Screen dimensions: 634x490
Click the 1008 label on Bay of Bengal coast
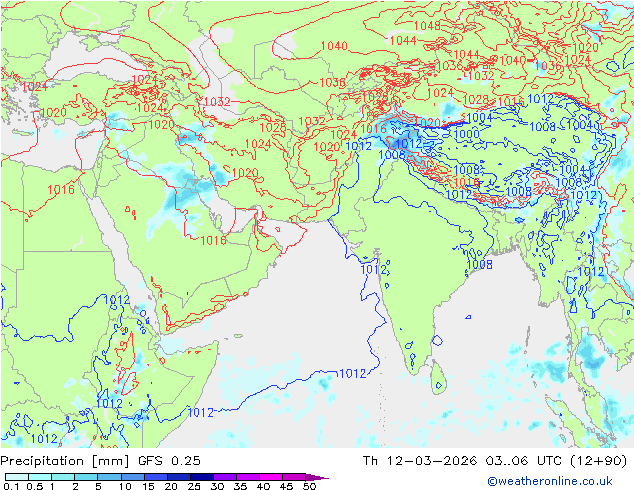tap(480, 264)
